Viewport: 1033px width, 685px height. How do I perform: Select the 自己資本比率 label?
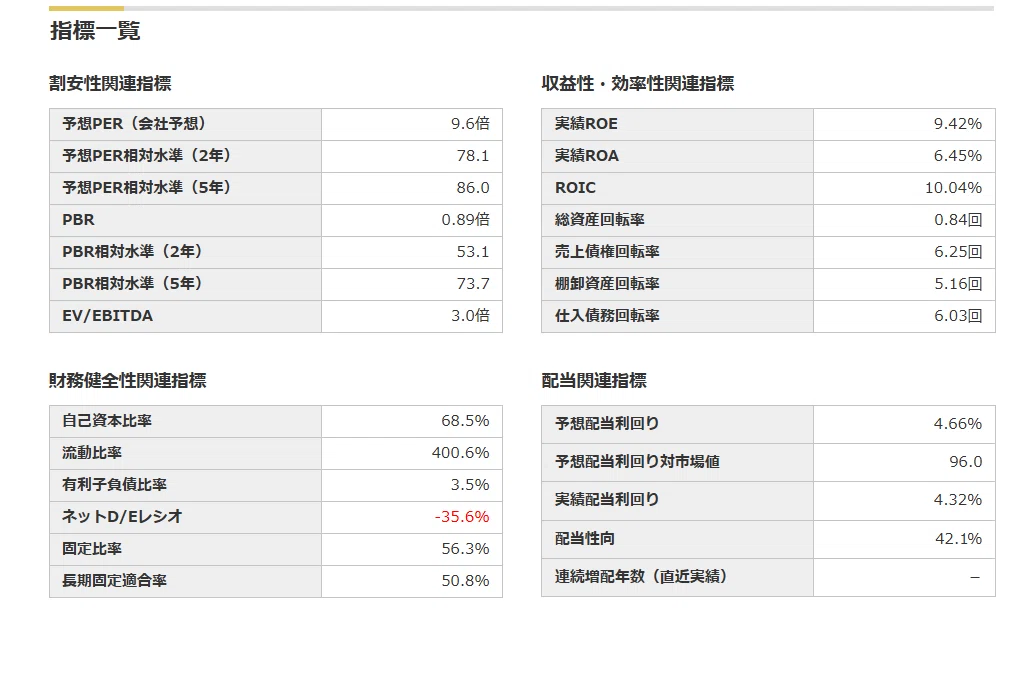pyautogui.click(x=107, y=421)
